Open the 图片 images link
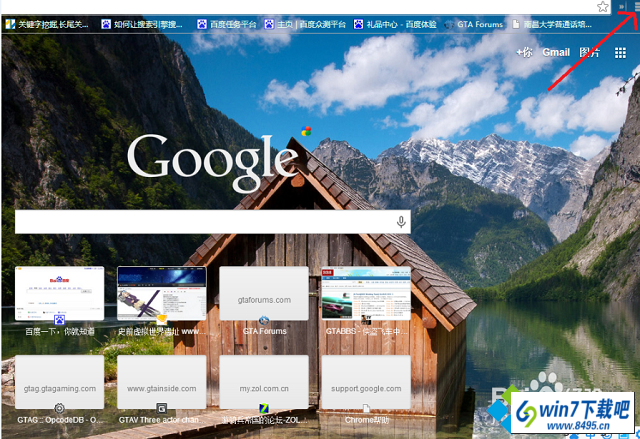 [590, 52]
